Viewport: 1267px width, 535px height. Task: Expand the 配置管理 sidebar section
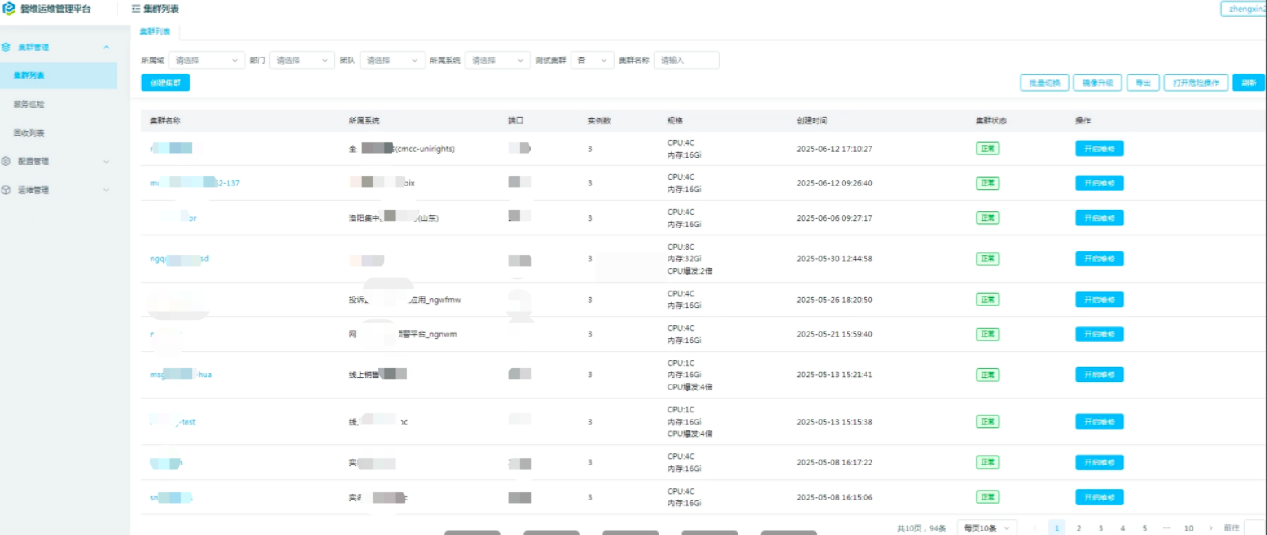107,160
